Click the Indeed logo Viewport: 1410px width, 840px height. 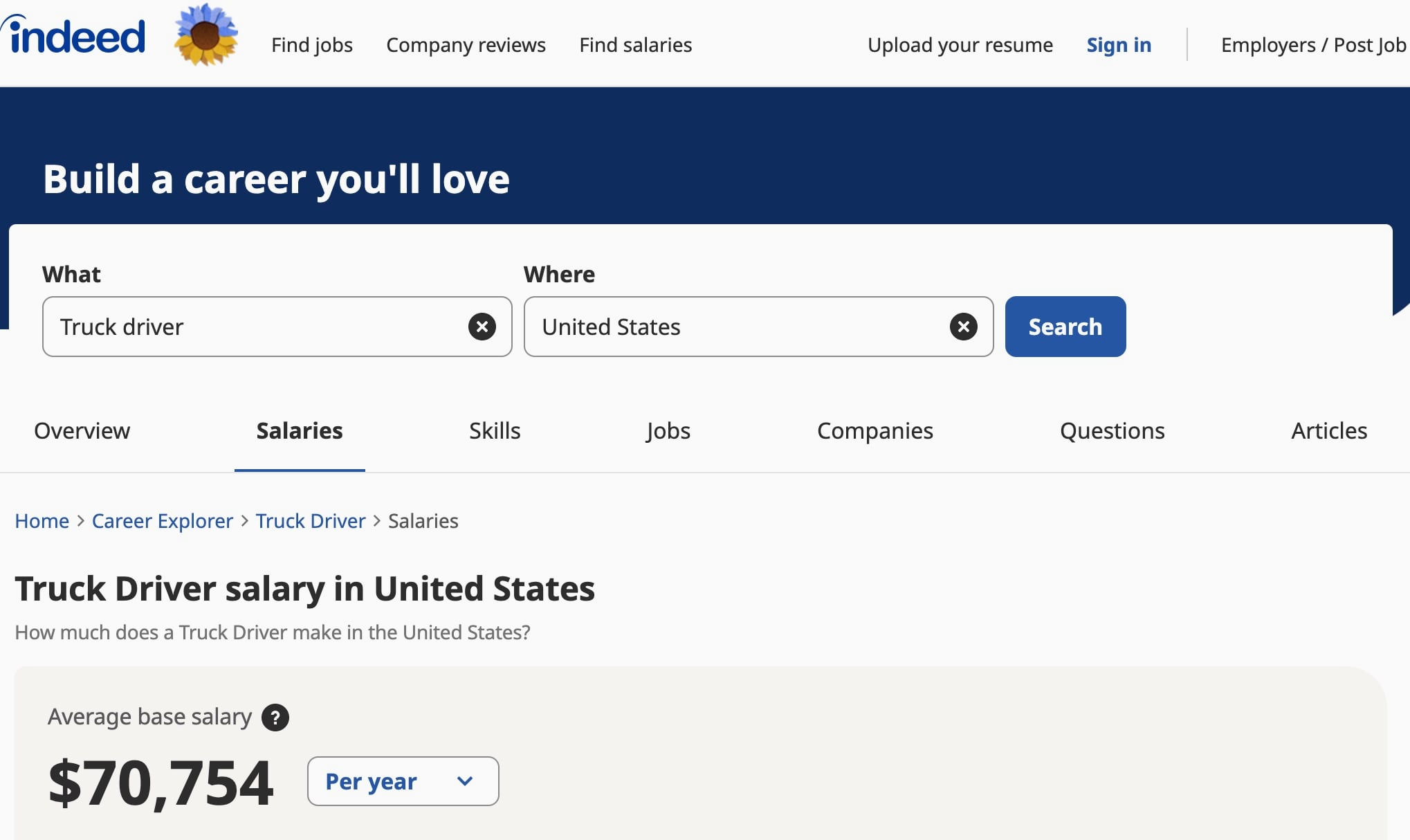[x=73, y=35]
